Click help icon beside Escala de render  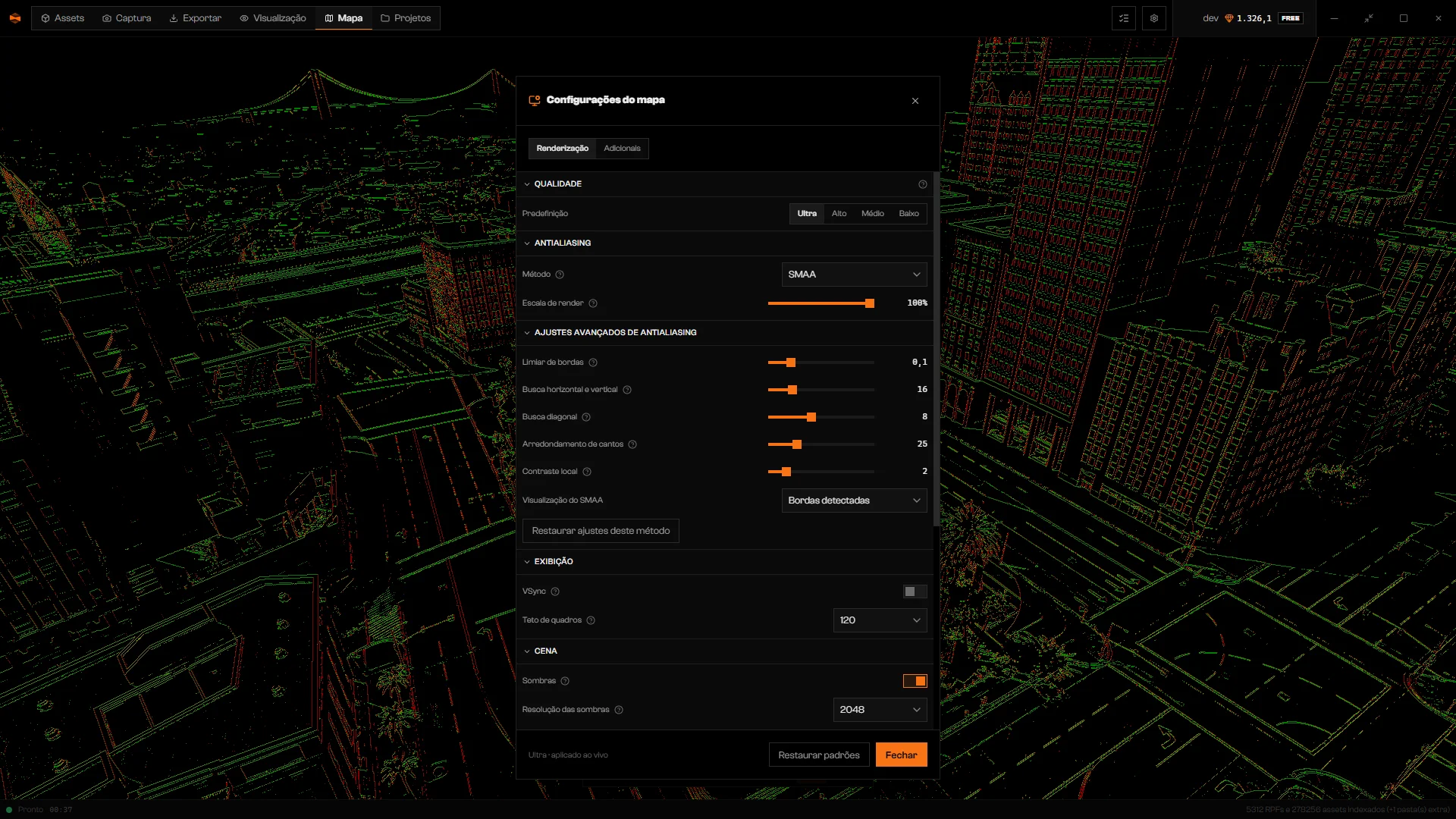tap(593, 303)
